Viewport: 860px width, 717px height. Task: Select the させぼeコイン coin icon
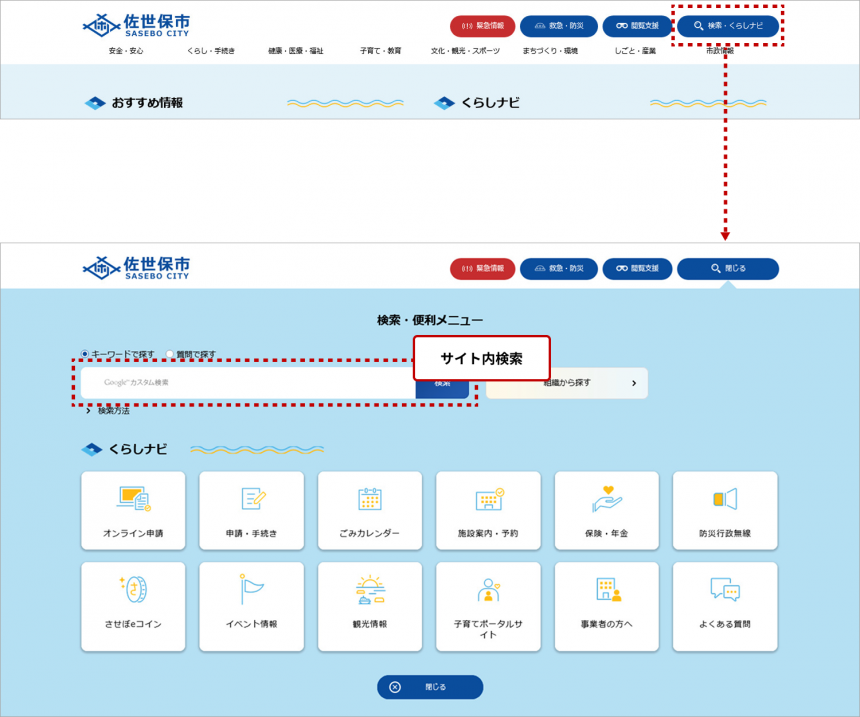133,590
